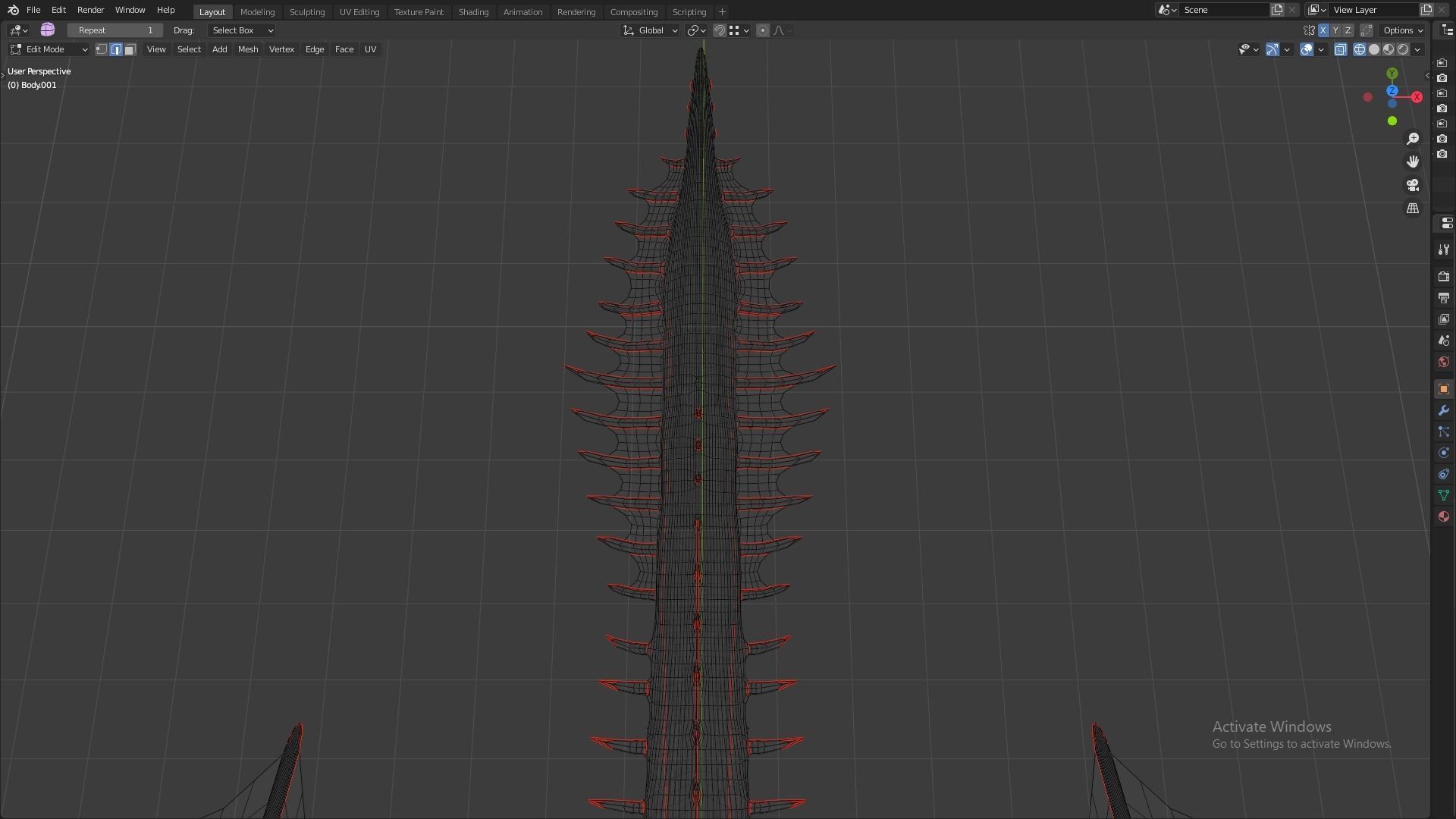The height and width of the screenshot is (819, 1456).
Task: Switch to material preview shading
Action: 1389,49
